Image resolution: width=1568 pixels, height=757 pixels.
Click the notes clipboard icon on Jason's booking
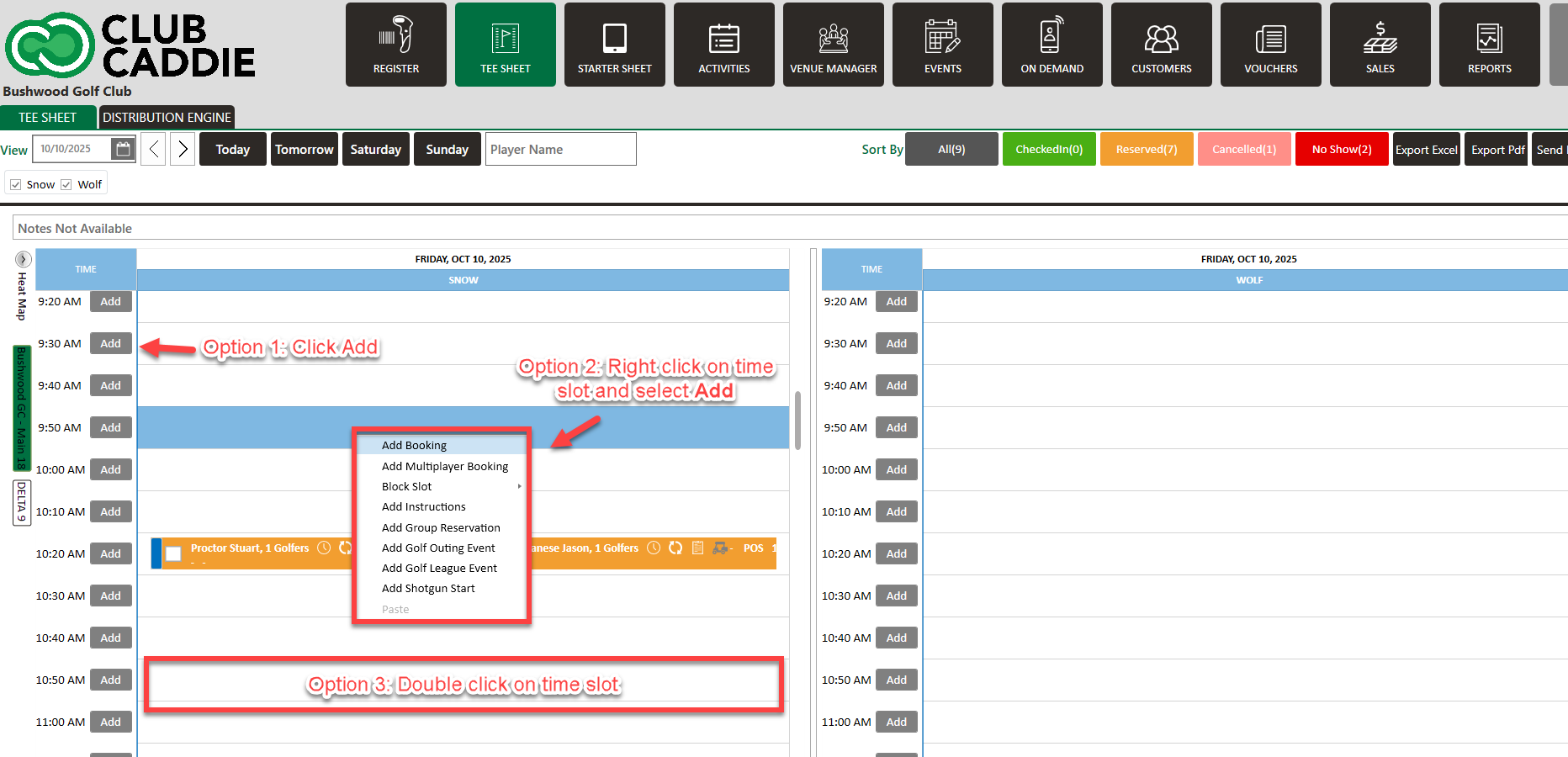click(697, 548)
